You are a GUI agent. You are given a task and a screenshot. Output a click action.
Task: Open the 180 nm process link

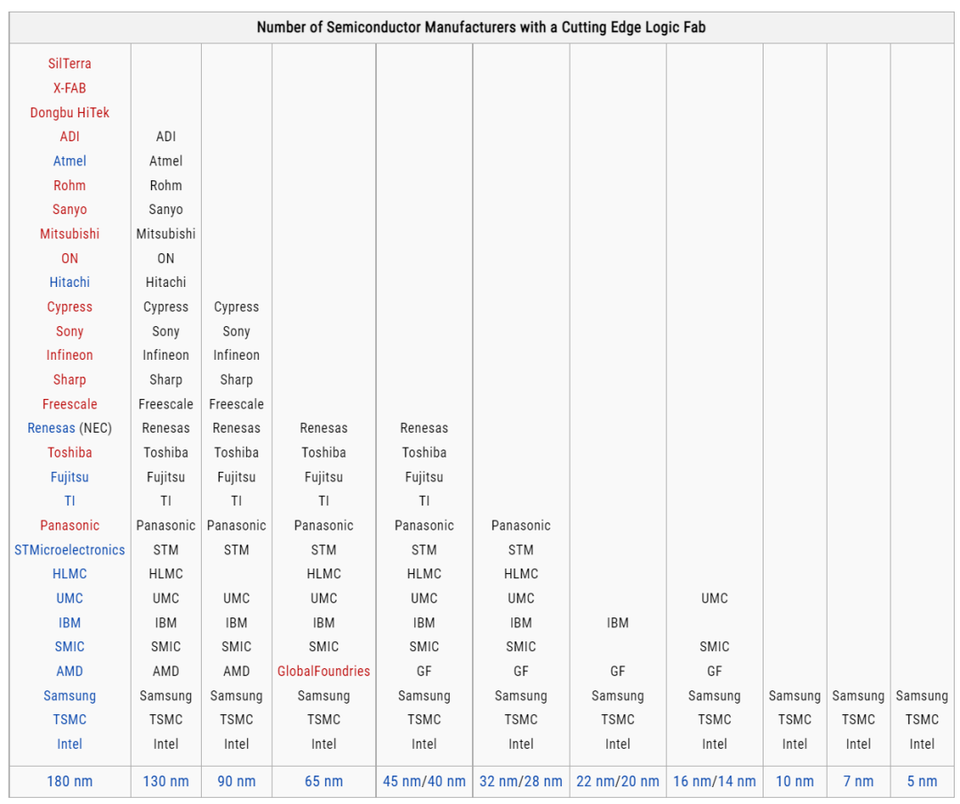click(x=70, y=781)
